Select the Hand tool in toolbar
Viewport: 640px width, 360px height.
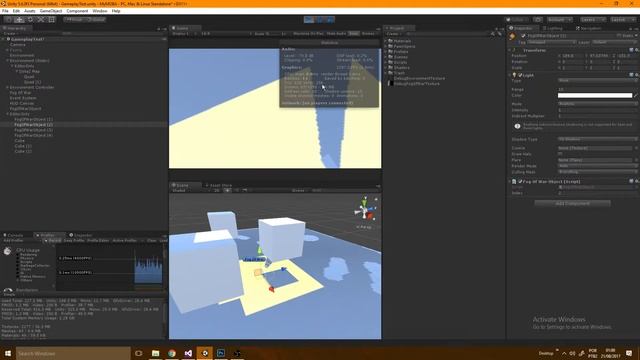coord(8,19)
